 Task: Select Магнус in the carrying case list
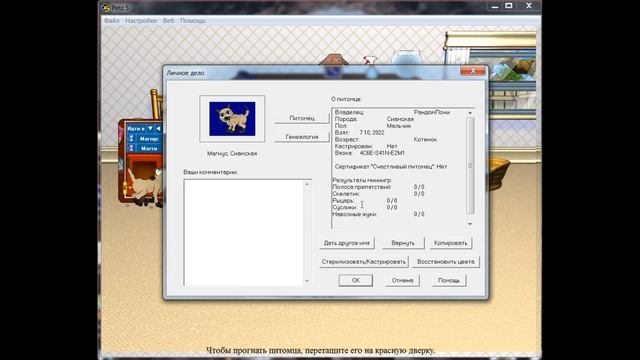(x=149, y=139)
